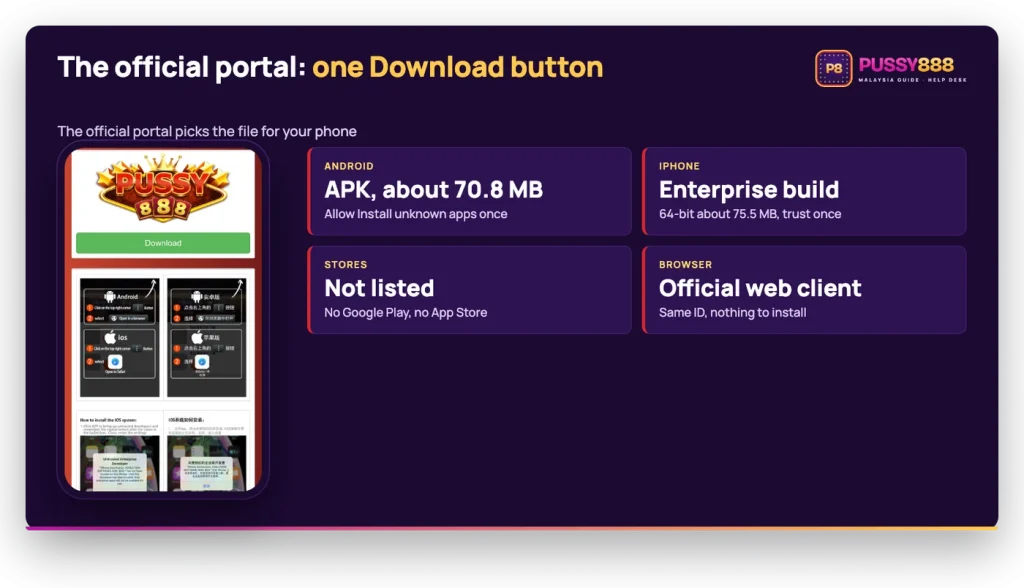
Task: Click the Android robot icon in Chinese guide
Action: point(197,297)
